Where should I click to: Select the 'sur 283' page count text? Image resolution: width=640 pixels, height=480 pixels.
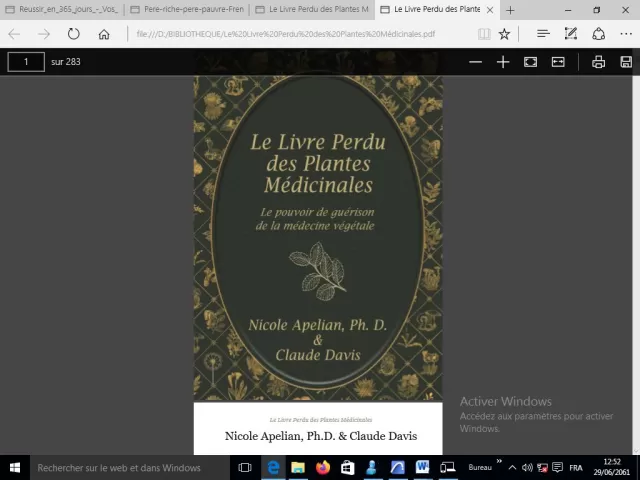[x=66, y=62]
